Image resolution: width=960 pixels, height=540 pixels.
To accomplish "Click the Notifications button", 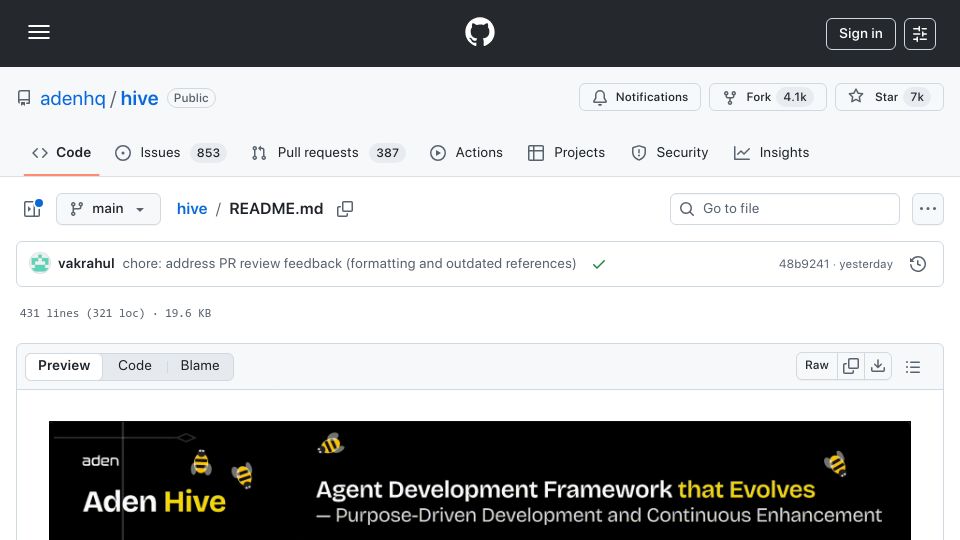I will 640,97.
